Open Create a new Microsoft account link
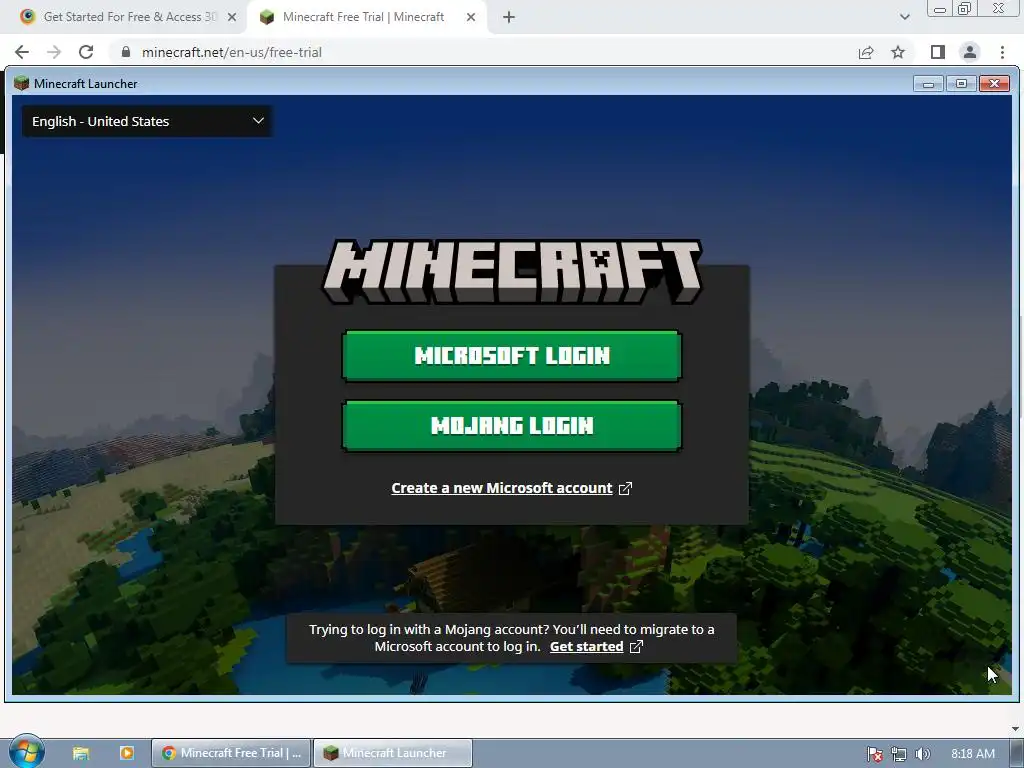The image size is (1024, 768). [502, 488]
